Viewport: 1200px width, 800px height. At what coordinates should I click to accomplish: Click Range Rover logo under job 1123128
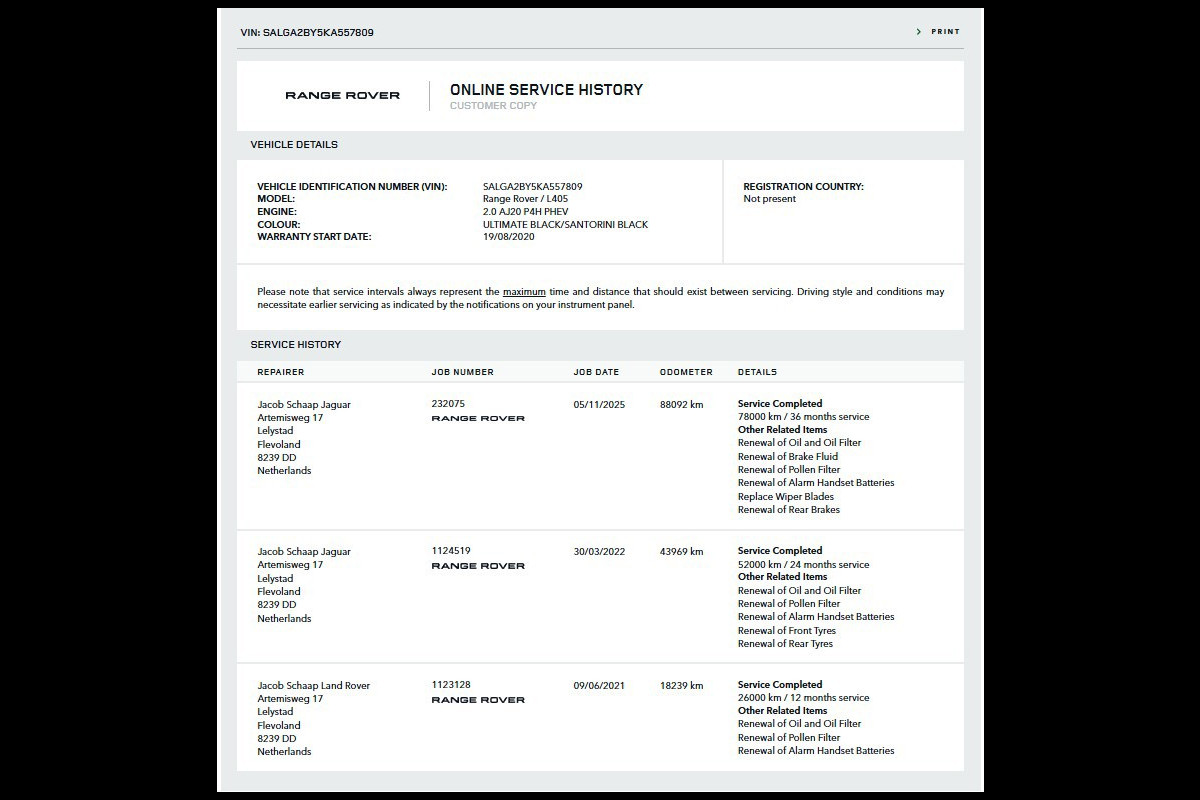click(478, 700)
